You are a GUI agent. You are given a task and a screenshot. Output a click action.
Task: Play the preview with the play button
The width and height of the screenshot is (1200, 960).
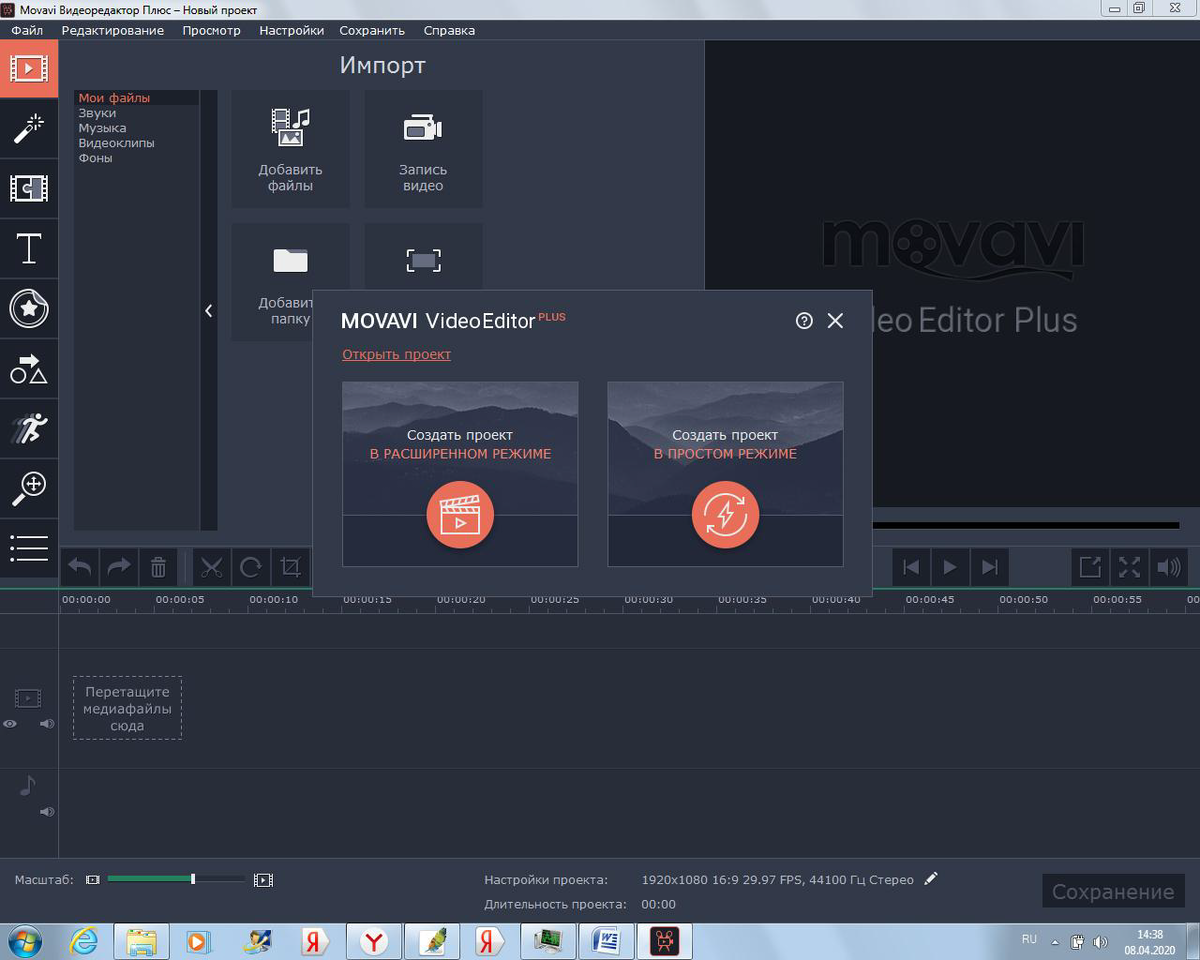click(949, 567)
